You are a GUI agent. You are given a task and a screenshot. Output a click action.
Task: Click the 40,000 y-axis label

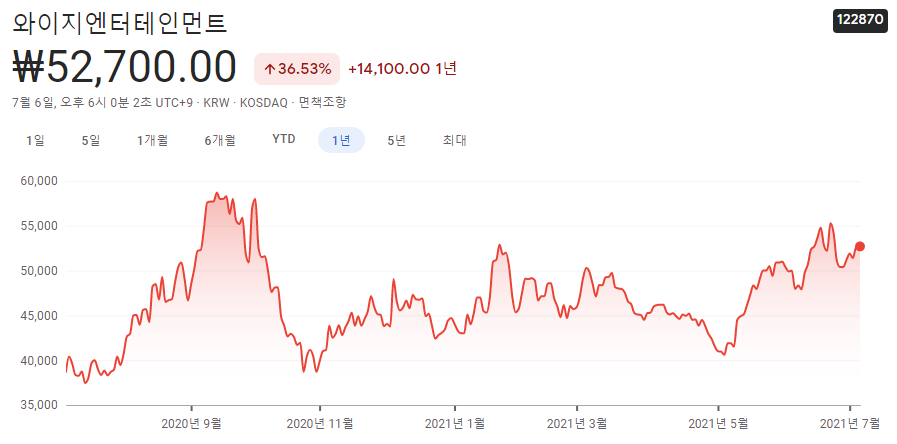tap(39, 360)
